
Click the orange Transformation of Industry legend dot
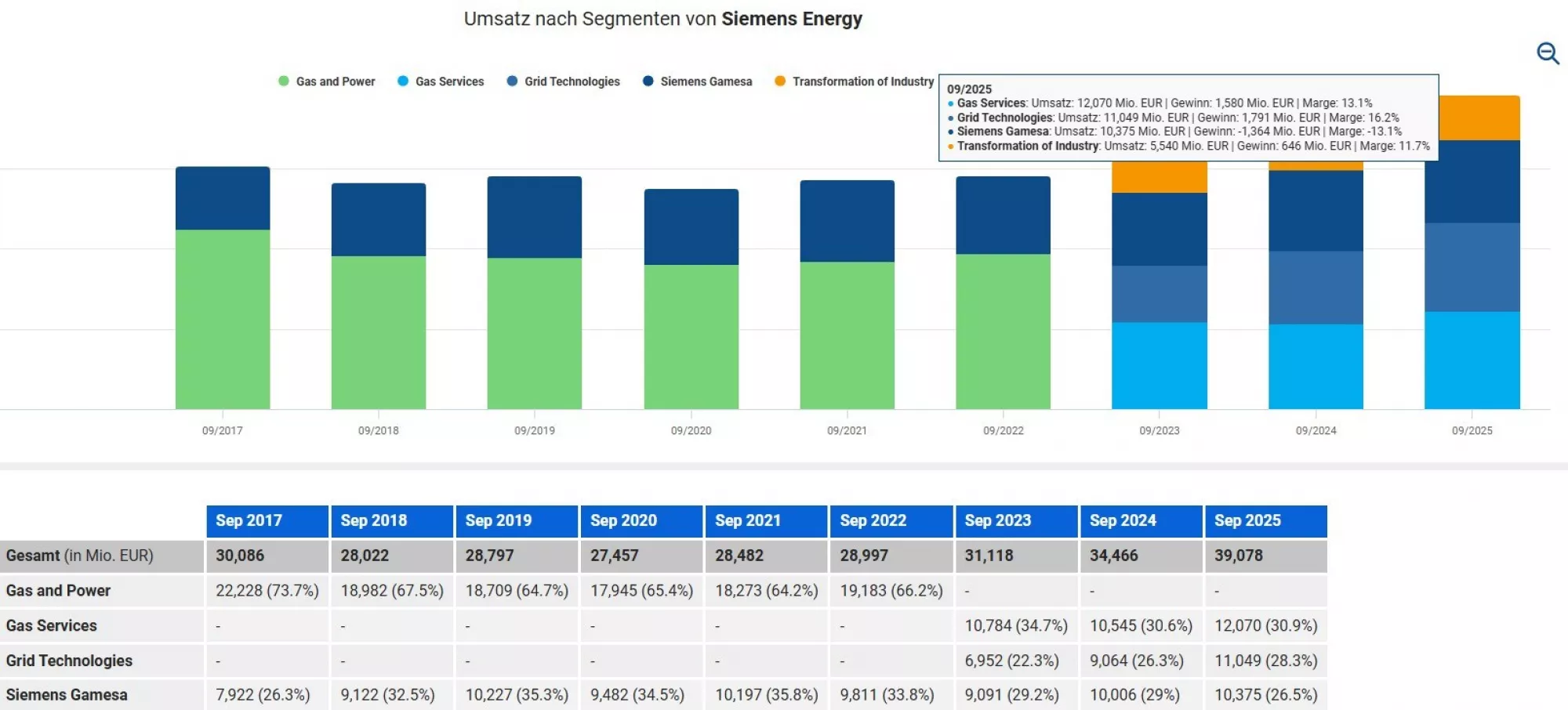coord(780,81)
